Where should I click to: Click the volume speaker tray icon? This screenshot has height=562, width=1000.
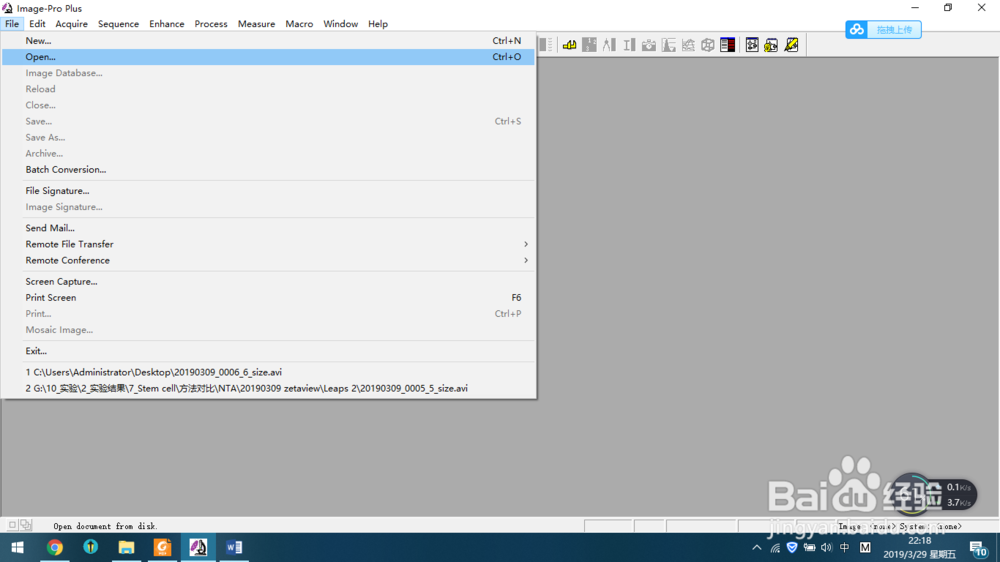point(827,547)
